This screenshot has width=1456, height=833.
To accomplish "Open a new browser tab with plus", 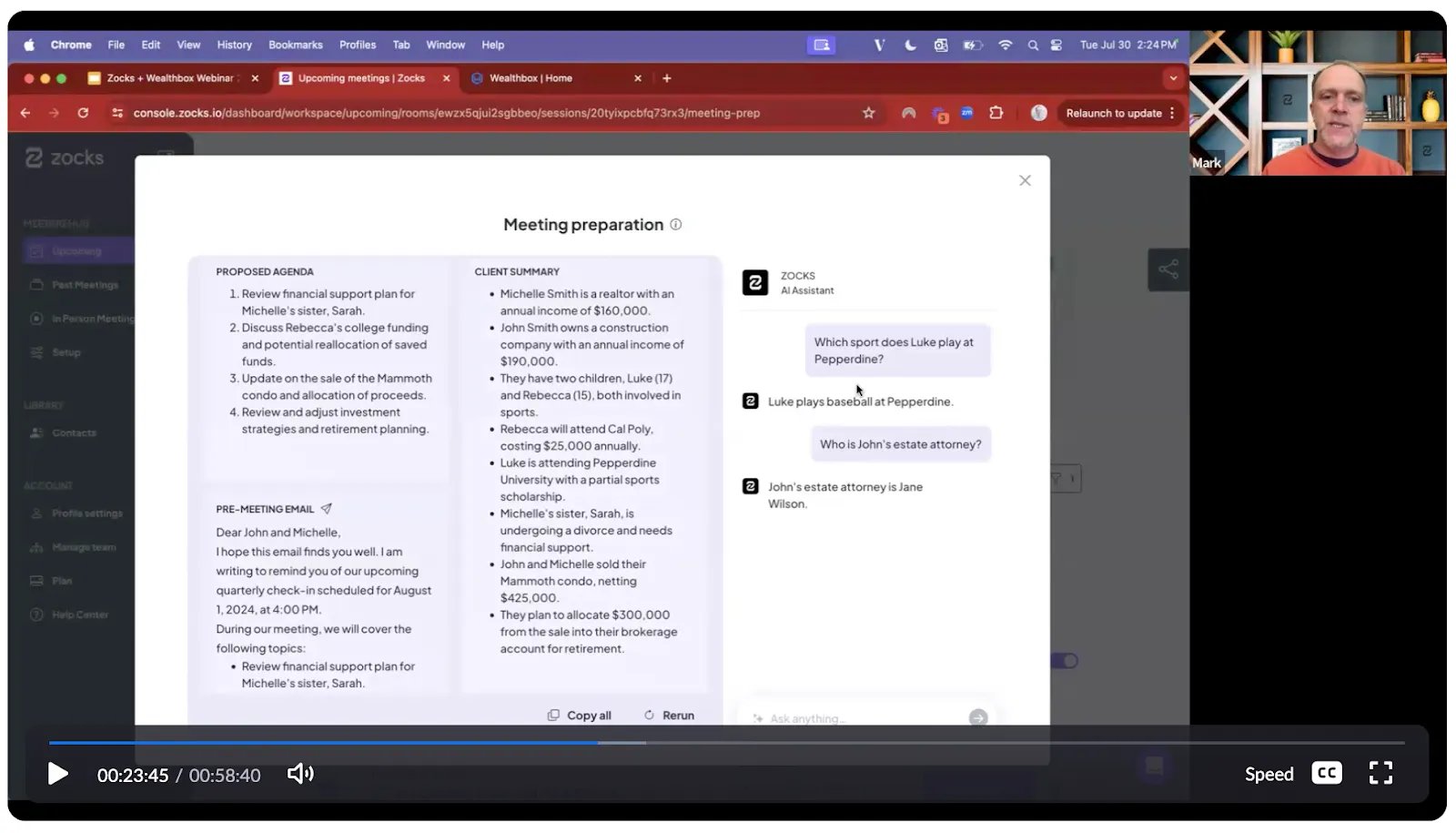I will 667,78.
